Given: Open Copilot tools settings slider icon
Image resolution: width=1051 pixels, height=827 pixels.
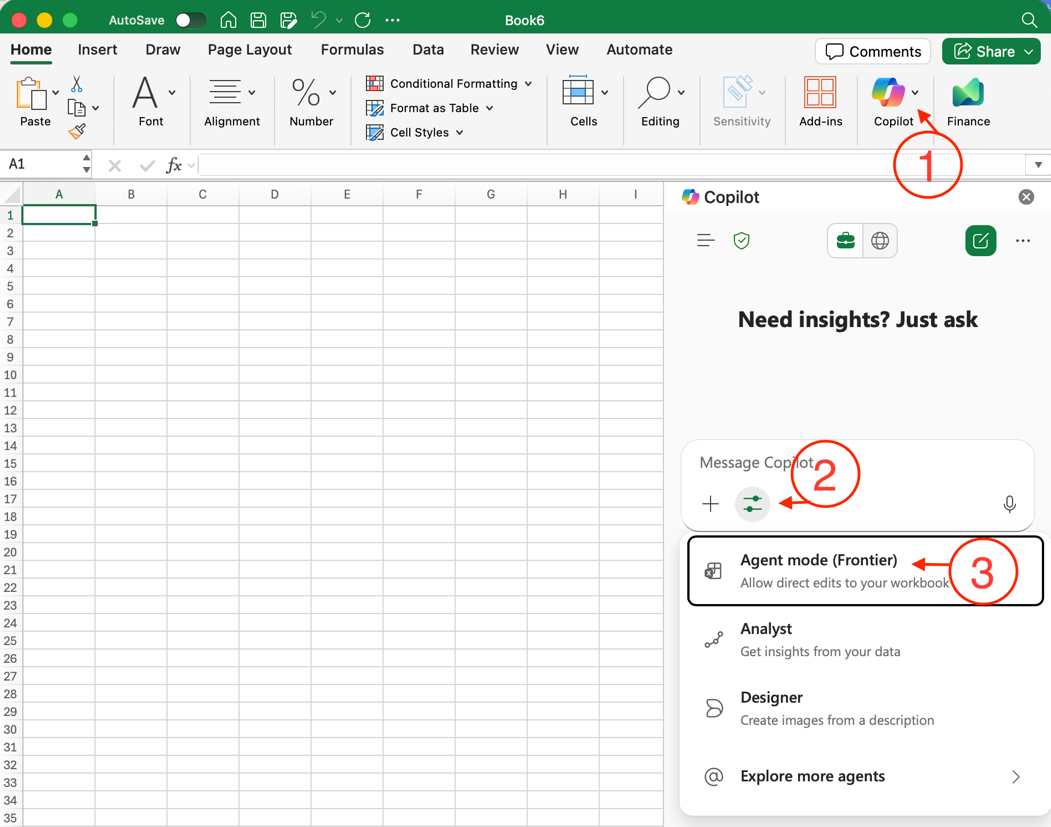Looking at the screenshot, I should (752, 504).
